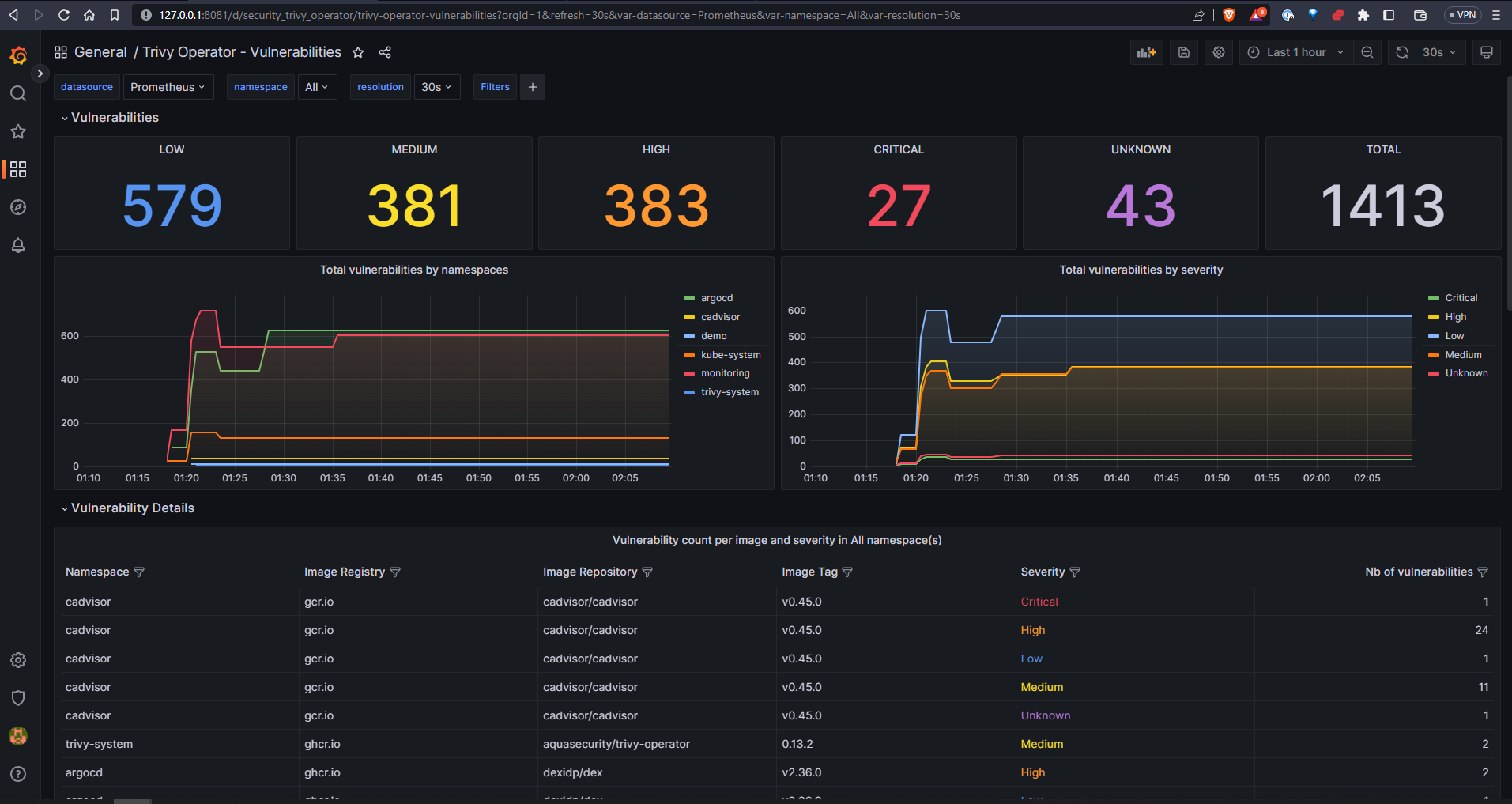Filter the Namespace column
Image resolution: width=1512 pixels, height=804 pixels.
tap(139, 572)
